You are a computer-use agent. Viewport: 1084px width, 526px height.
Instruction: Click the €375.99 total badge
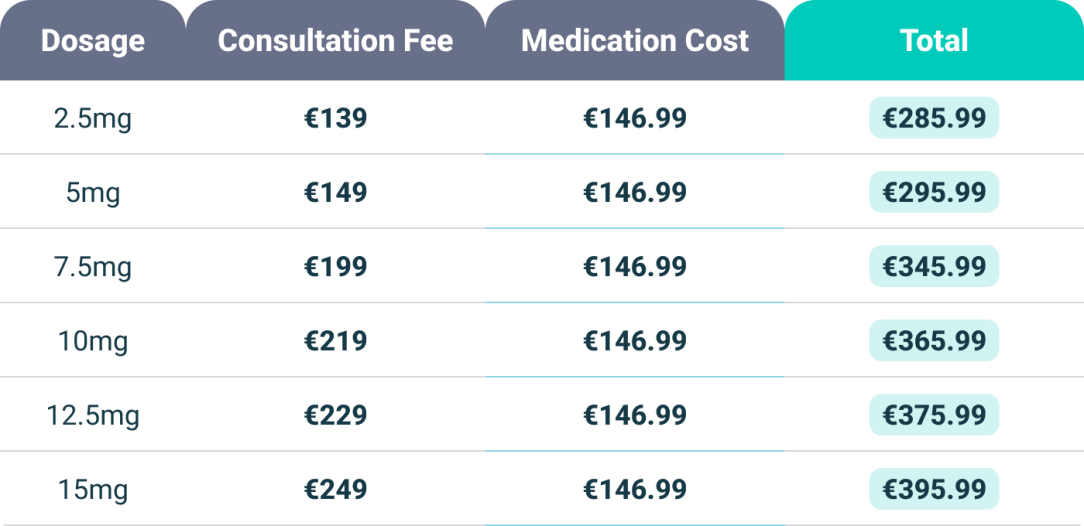pyautogui.click(x=934, y=415)
